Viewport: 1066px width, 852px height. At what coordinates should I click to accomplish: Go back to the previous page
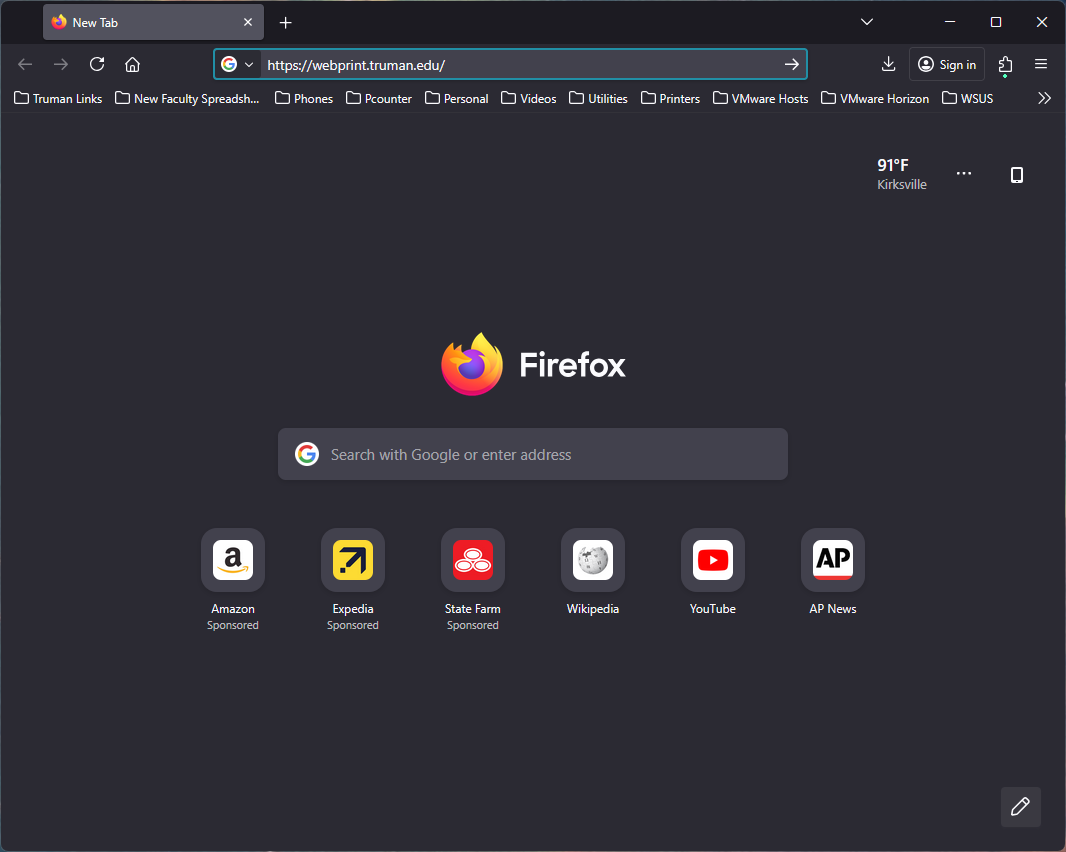[25, 65]
